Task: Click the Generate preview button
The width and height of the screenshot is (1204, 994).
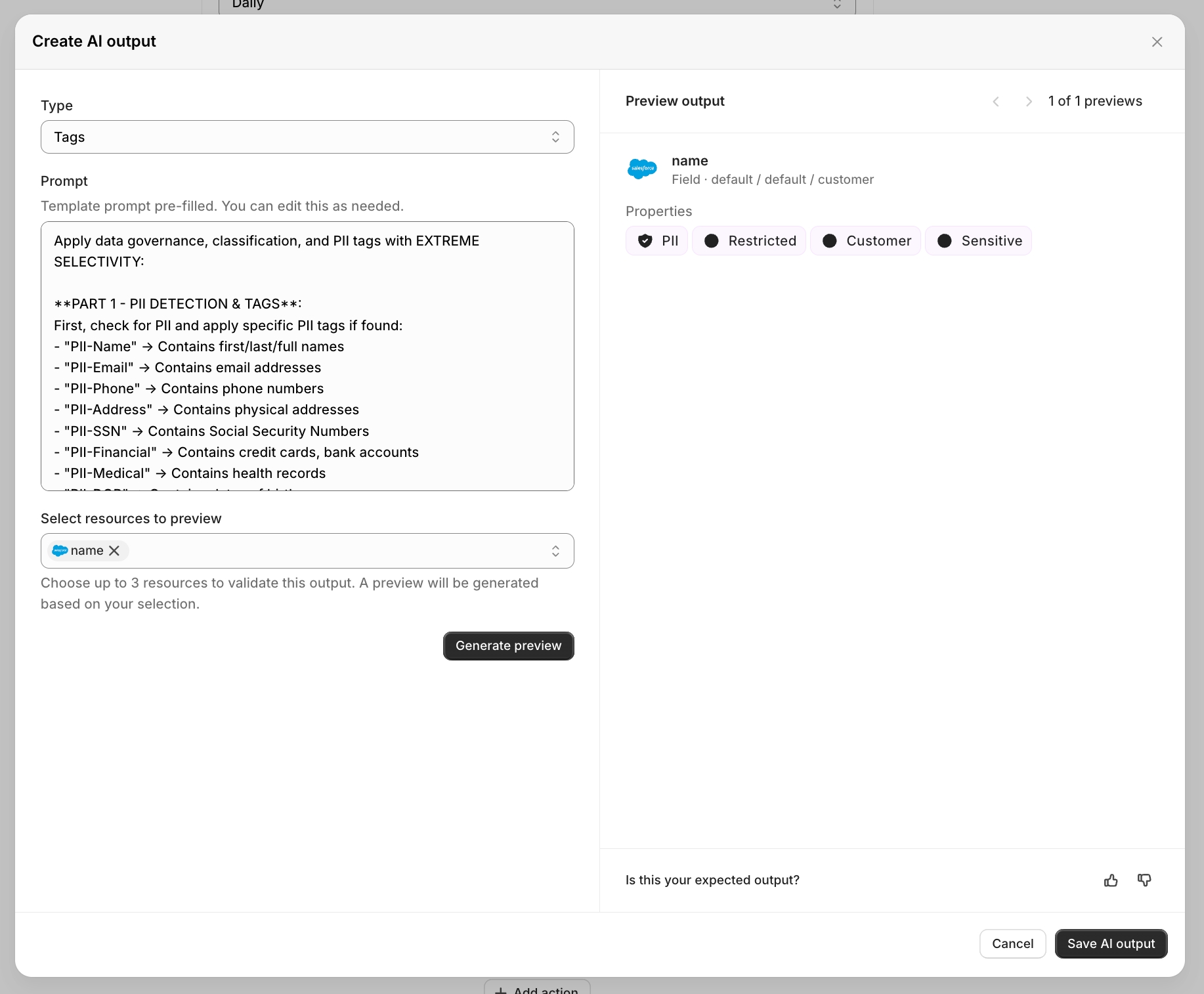Action: [508, 646]
